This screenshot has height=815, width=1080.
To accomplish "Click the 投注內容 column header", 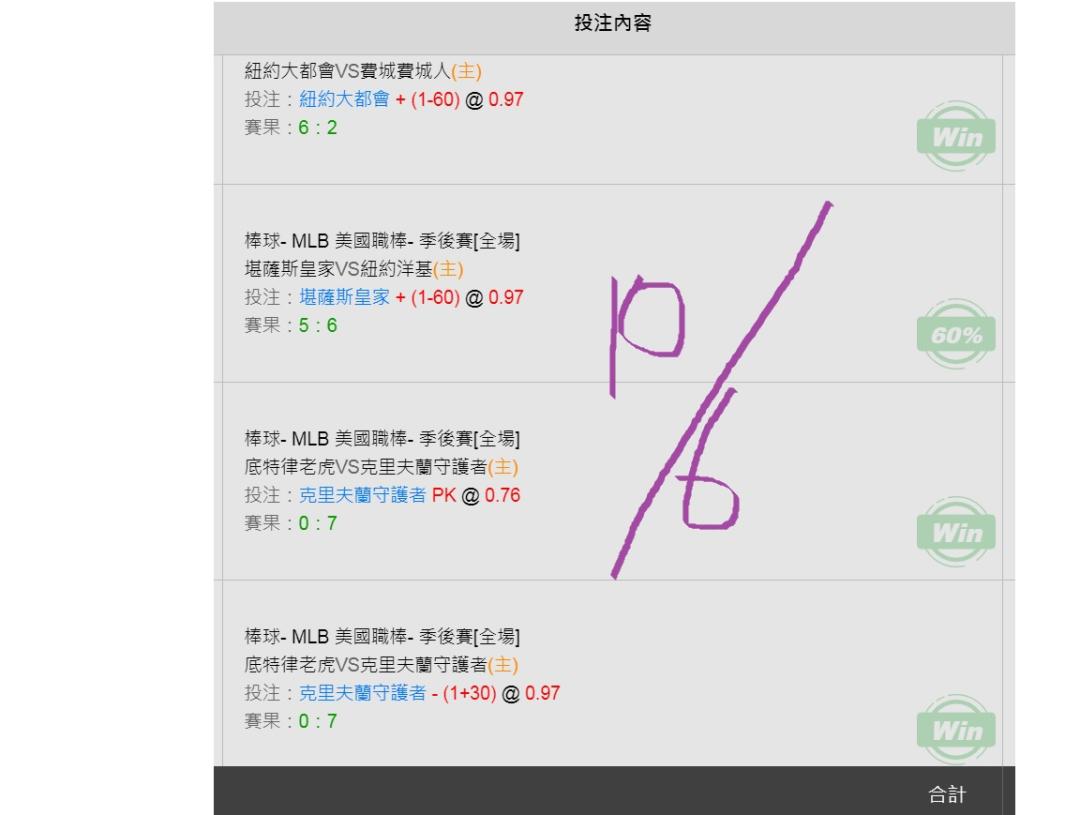I will pos(613,23).
